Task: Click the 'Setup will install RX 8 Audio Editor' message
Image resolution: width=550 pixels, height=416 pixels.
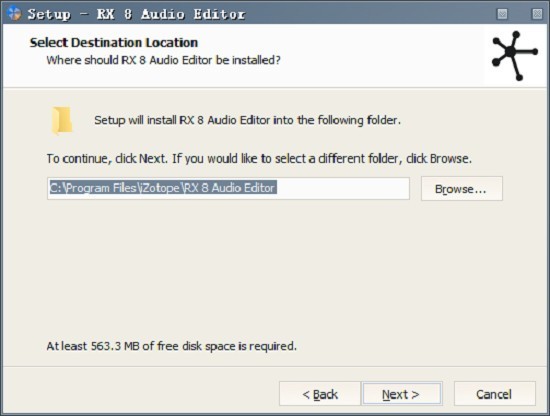Action: click(x=247, y=120)
